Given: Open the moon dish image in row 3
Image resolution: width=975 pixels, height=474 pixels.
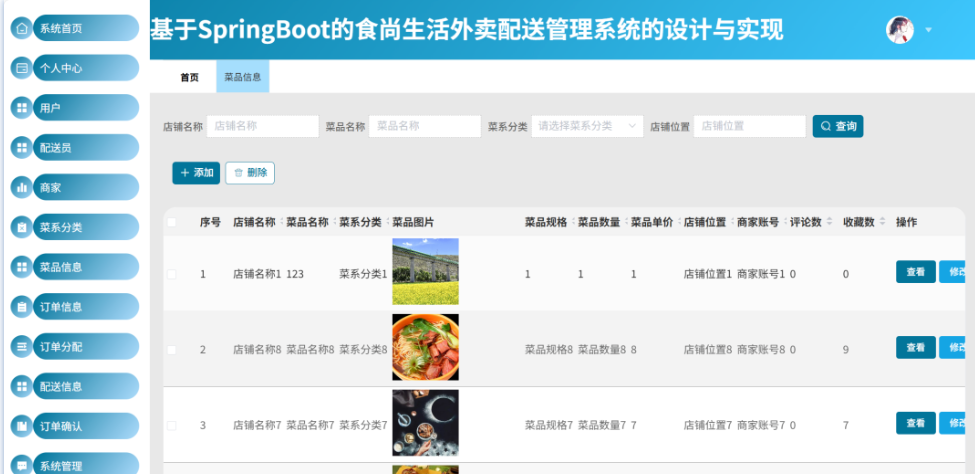Looking at the screenshot, I should pos(425,423).
